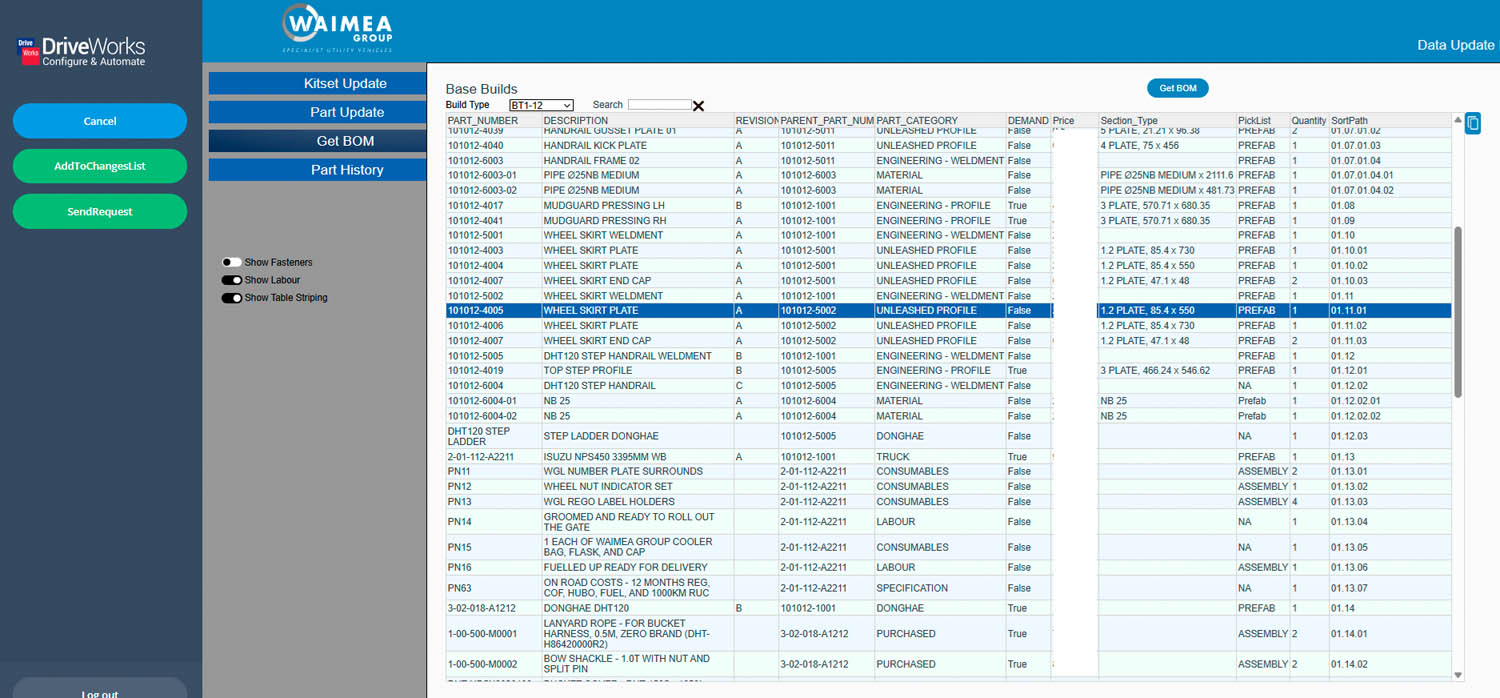Click the Waimea Group logo in the header
This screenshot has width=1500, height=698.
pyautogui.click(x=337, y=29)
